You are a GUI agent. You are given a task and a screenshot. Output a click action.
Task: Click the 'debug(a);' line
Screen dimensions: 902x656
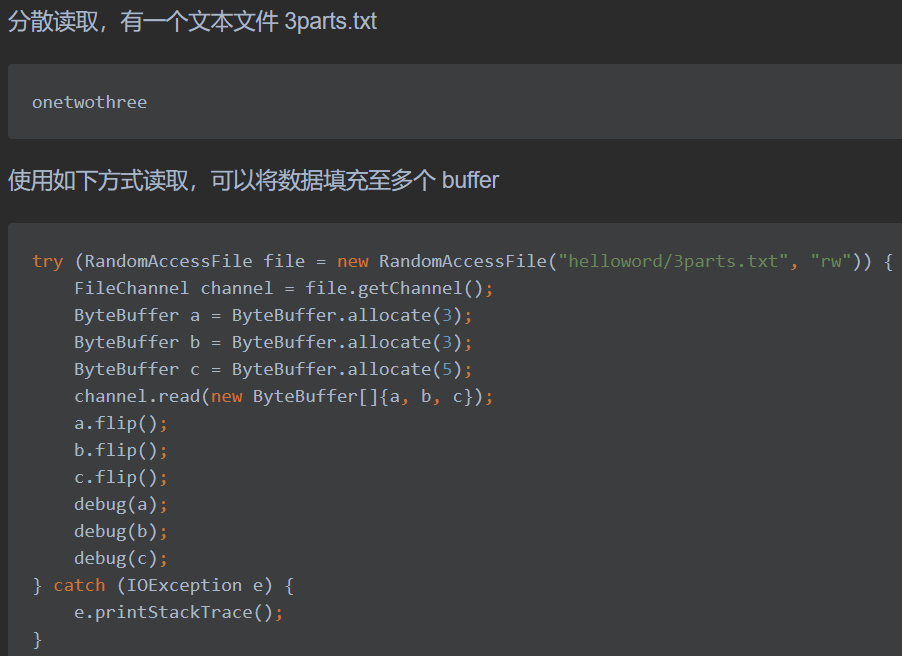tap(121, 505)
